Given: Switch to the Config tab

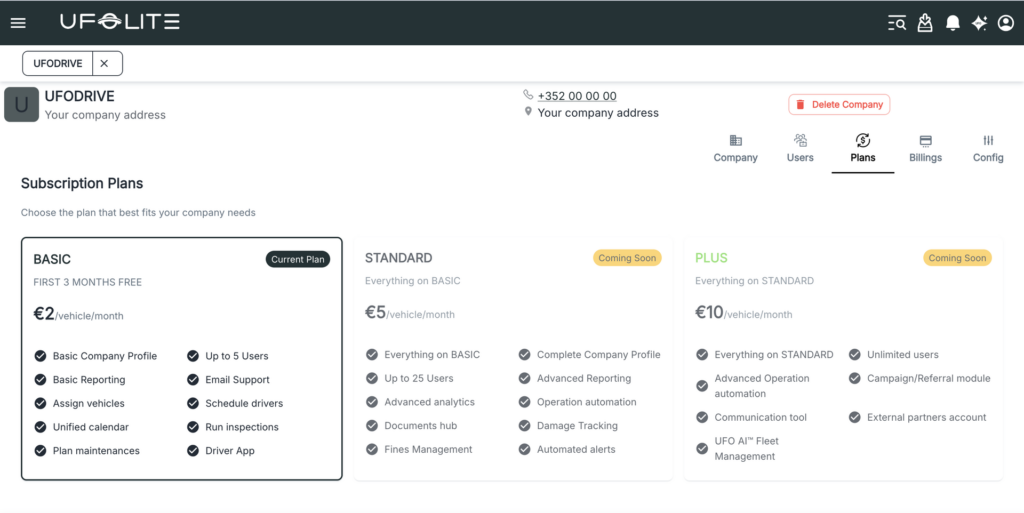Looking at the screenshot, I should point(988,149).
